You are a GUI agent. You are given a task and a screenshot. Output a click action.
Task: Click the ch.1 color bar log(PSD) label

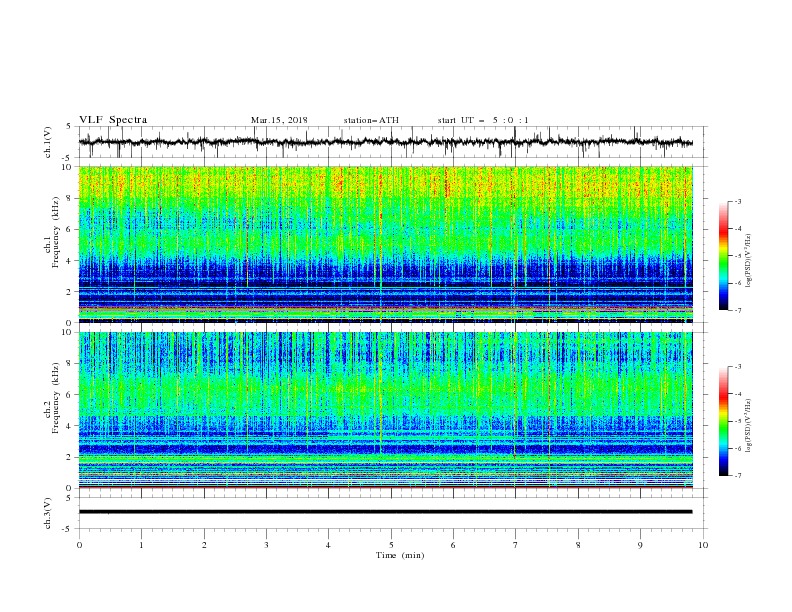[x=748, y=261]
